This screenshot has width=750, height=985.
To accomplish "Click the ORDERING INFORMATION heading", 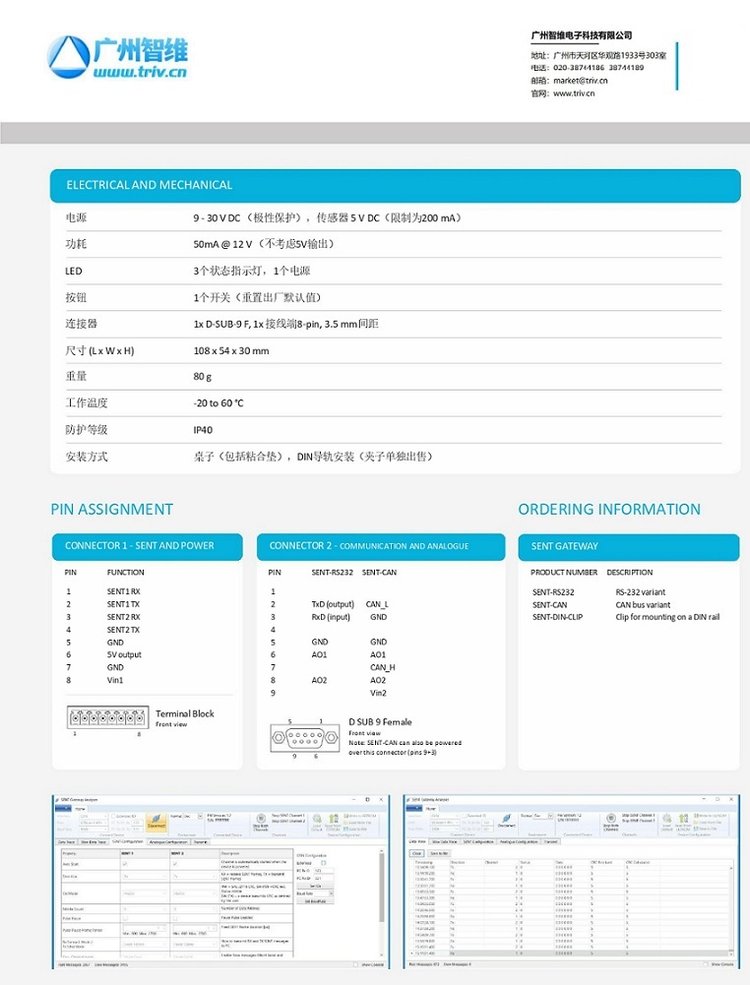I will [x=609, y=509].
